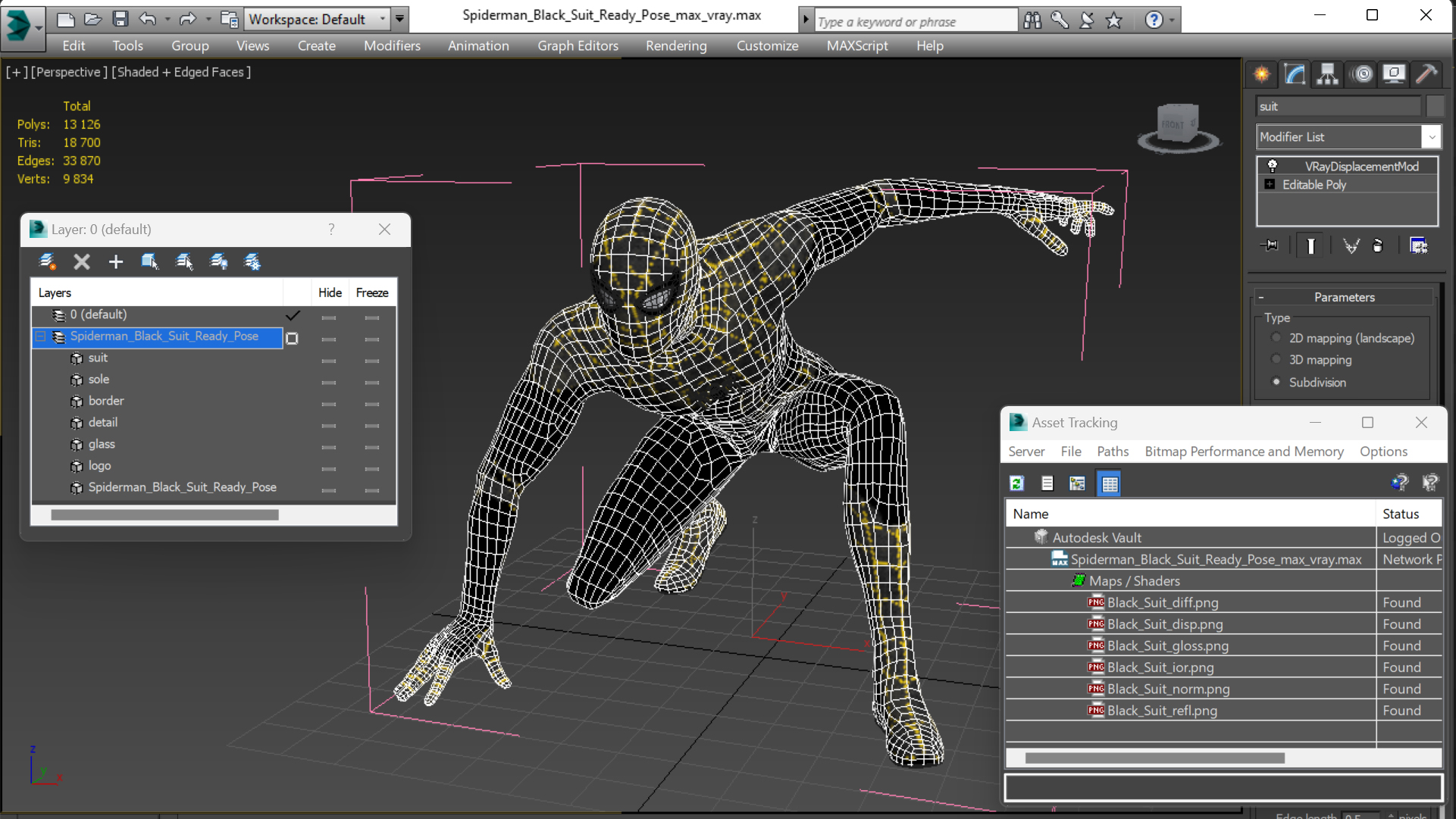
Task: Open the Create command panel tab
Action: pyautogui.click(x=1262, y=74)
